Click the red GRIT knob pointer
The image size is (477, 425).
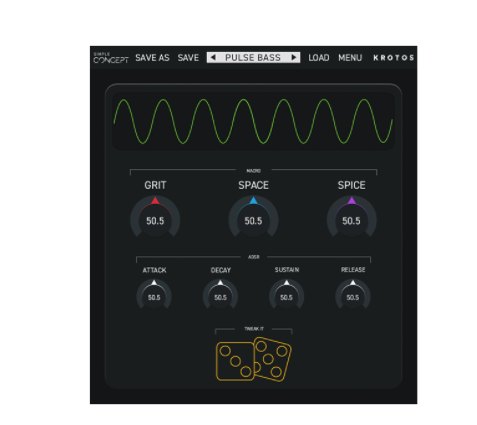(x=155, y=200)
